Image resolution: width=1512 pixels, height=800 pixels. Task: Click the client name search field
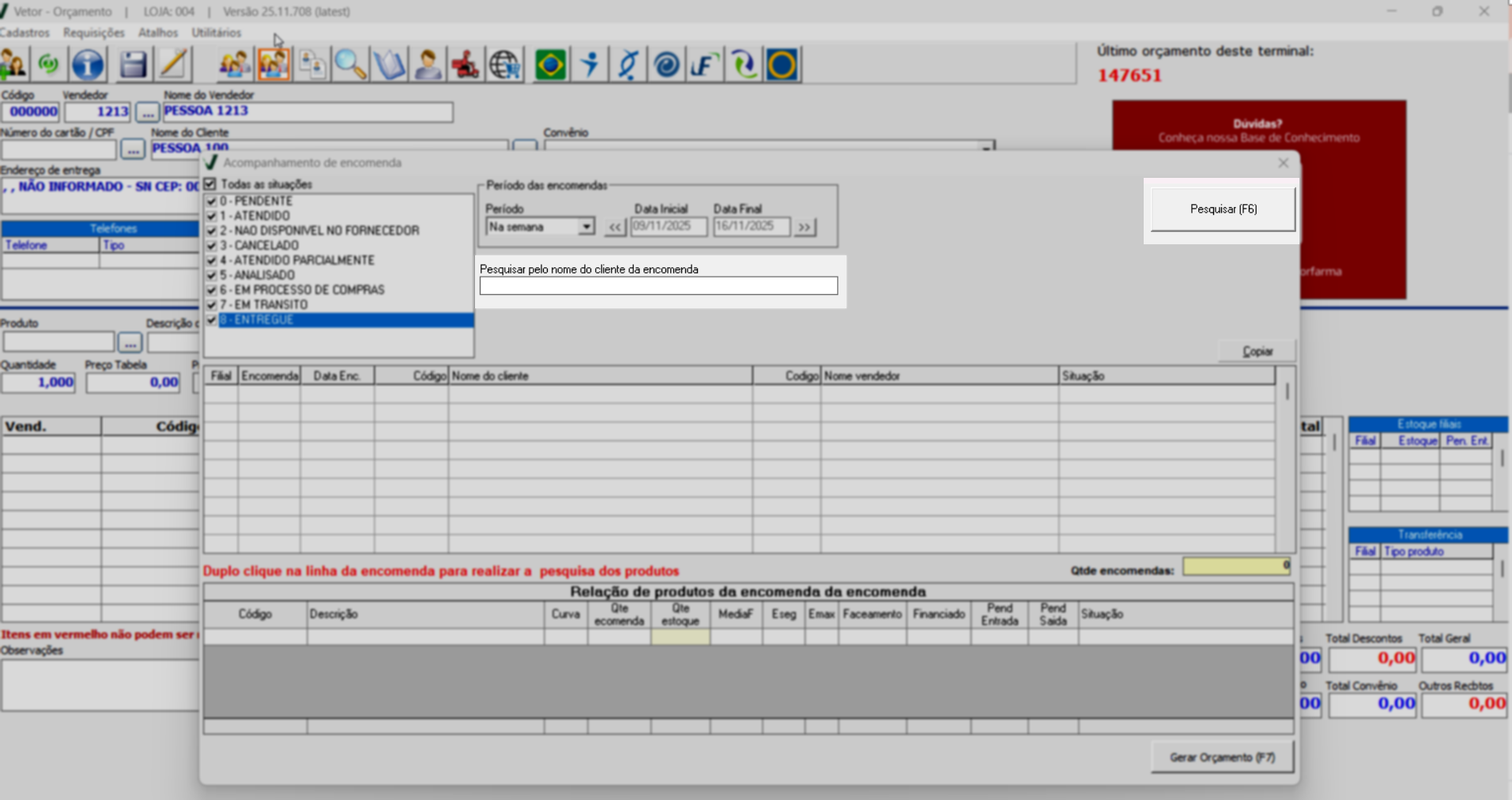pos(658,286)
